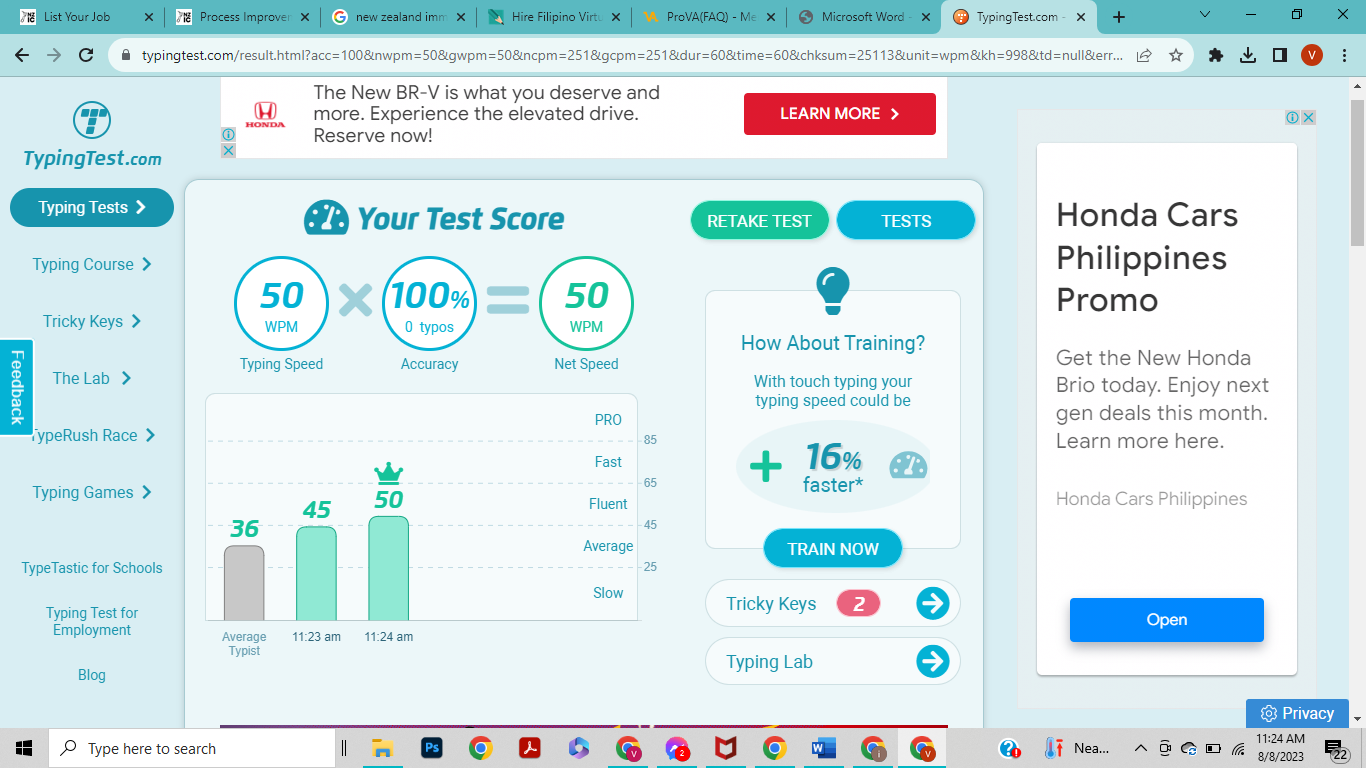Click the arrow icon beside Typing Lab
1366x768 pixels.
(932, 661)
